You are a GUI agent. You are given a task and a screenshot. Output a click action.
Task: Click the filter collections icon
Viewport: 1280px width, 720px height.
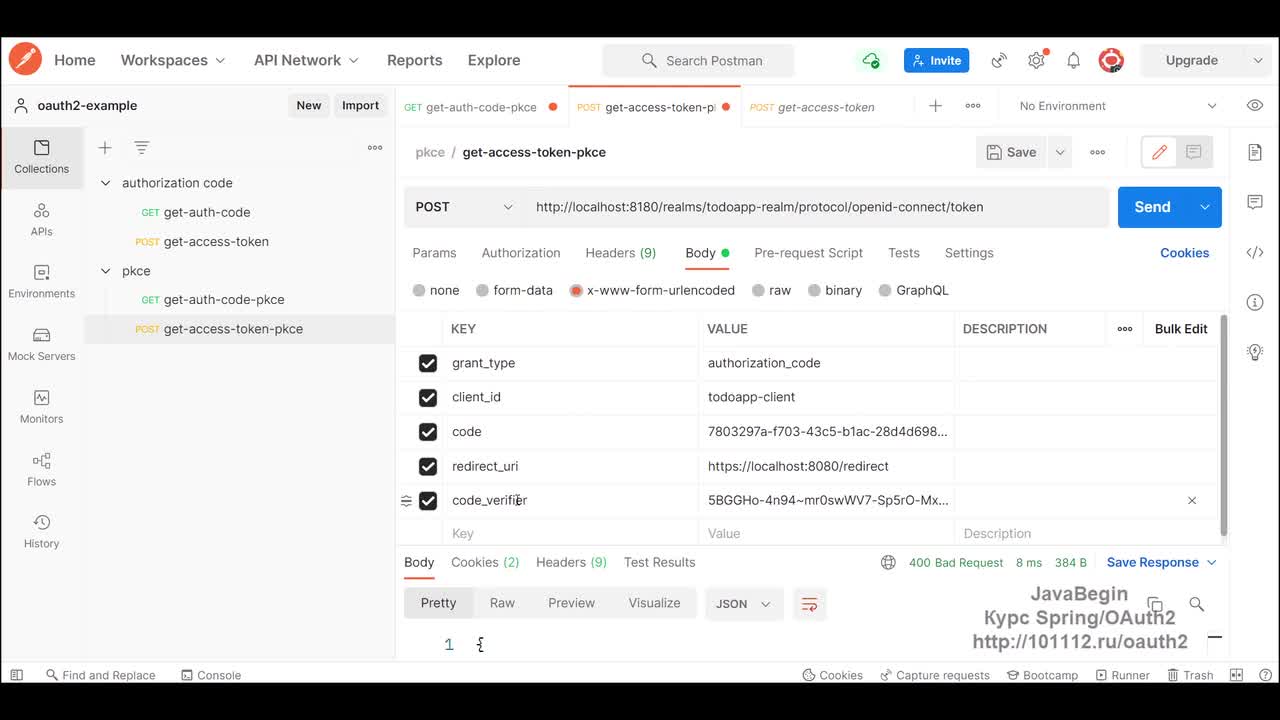(142, 148)
